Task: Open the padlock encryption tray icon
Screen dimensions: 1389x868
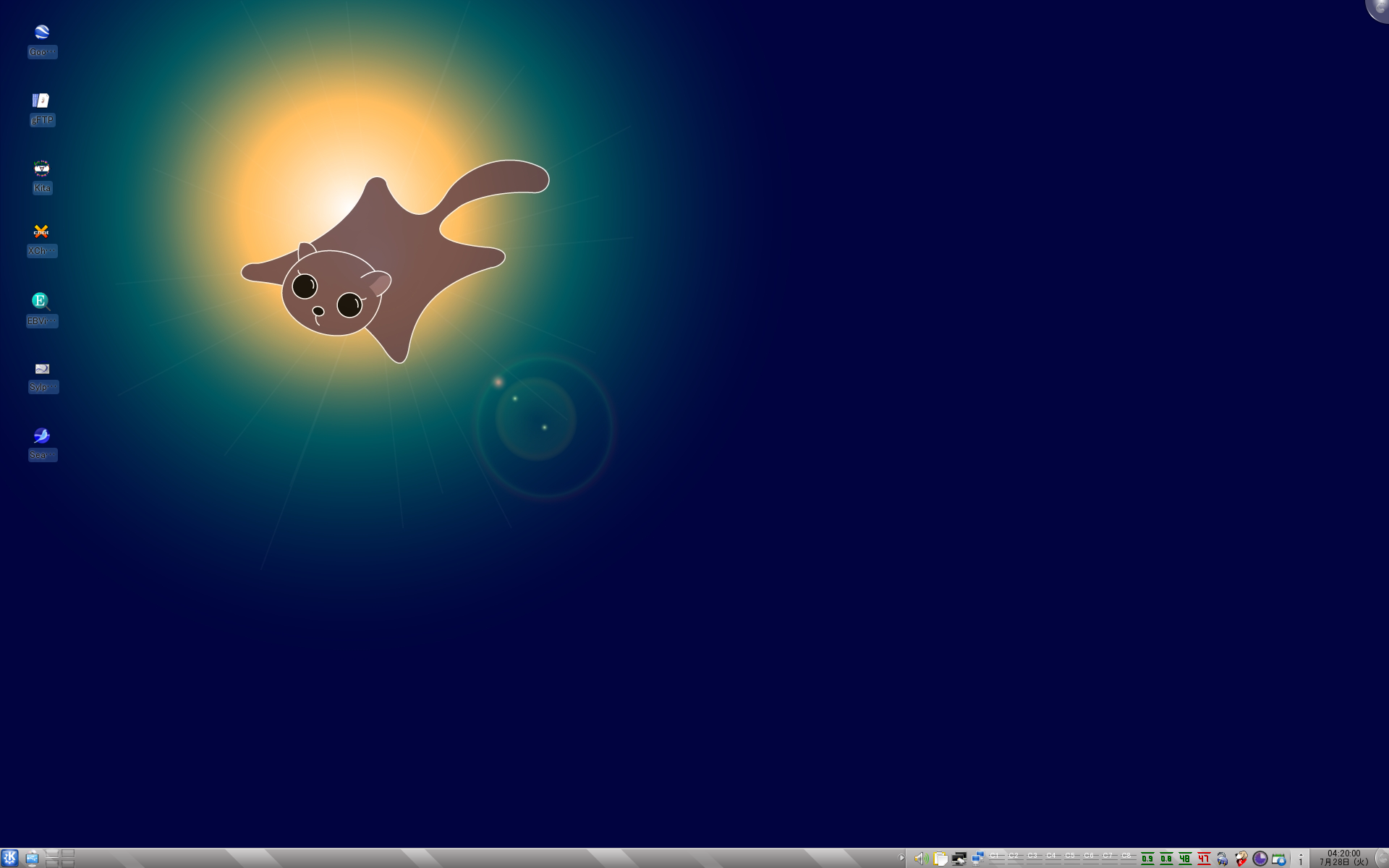Action: click(x=1223, y=859)
